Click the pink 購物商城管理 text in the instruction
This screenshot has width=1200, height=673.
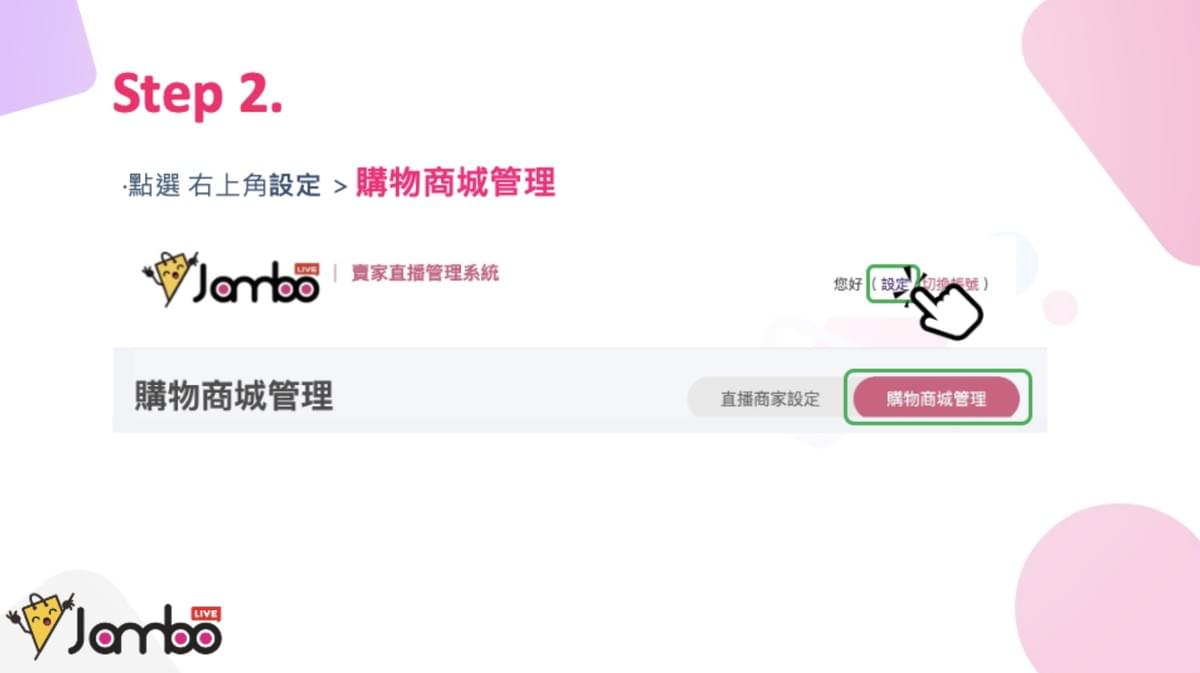tap(455, 183)
